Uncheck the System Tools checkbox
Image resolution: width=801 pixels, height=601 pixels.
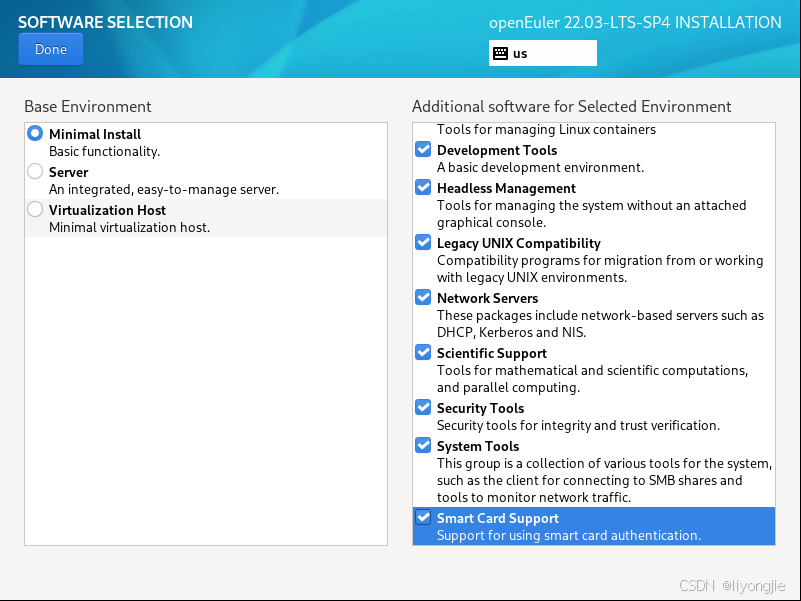pos(423,445)
